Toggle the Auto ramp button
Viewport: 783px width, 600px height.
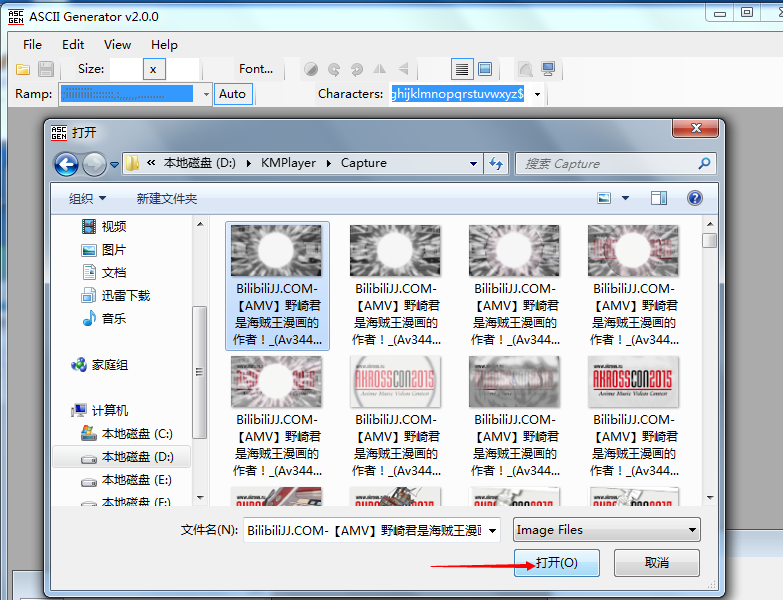pyautogui.click(x=232, y=94)
